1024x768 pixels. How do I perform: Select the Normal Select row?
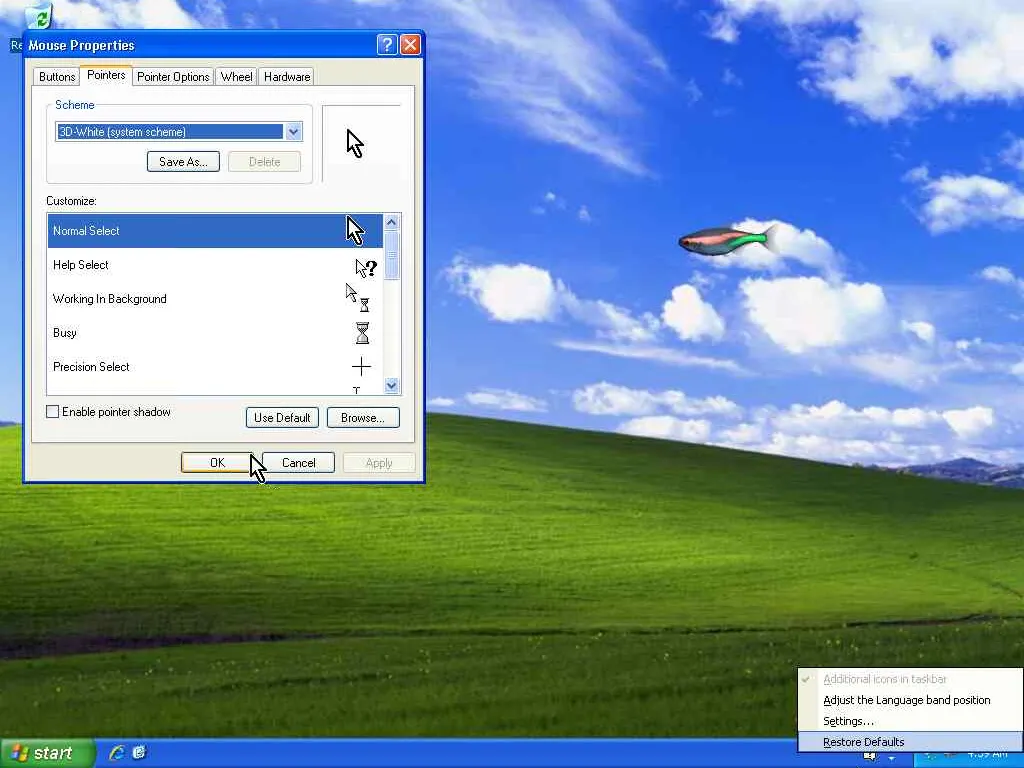(x=215, y=231)
